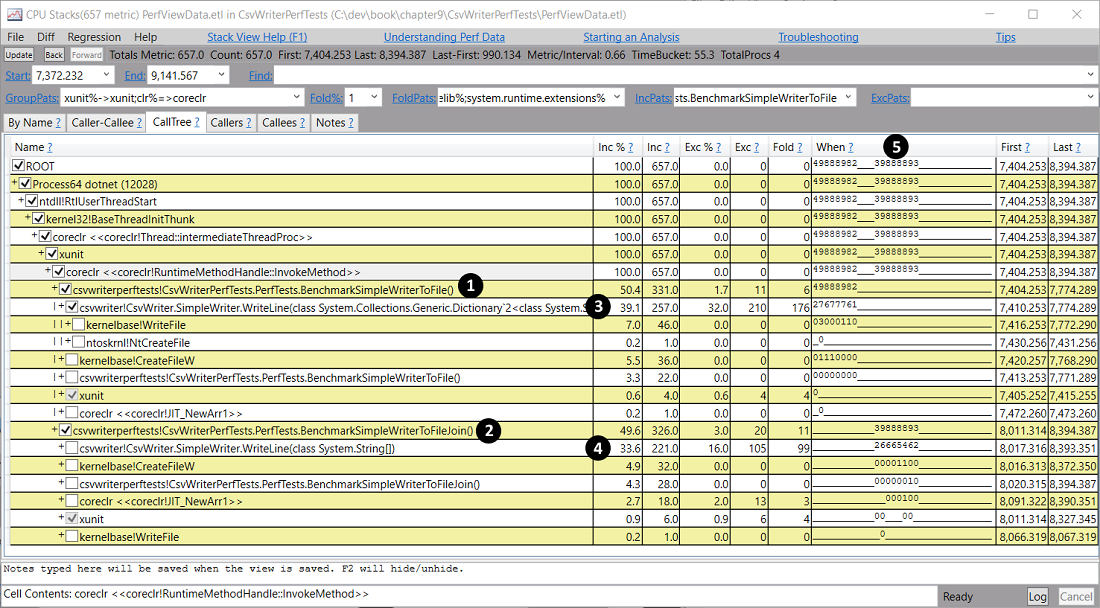Image resolution: width=1100 pixels, height=608 pixels.
Task: Click the PerfView icon in the title bar
Action: pos(14,13)
